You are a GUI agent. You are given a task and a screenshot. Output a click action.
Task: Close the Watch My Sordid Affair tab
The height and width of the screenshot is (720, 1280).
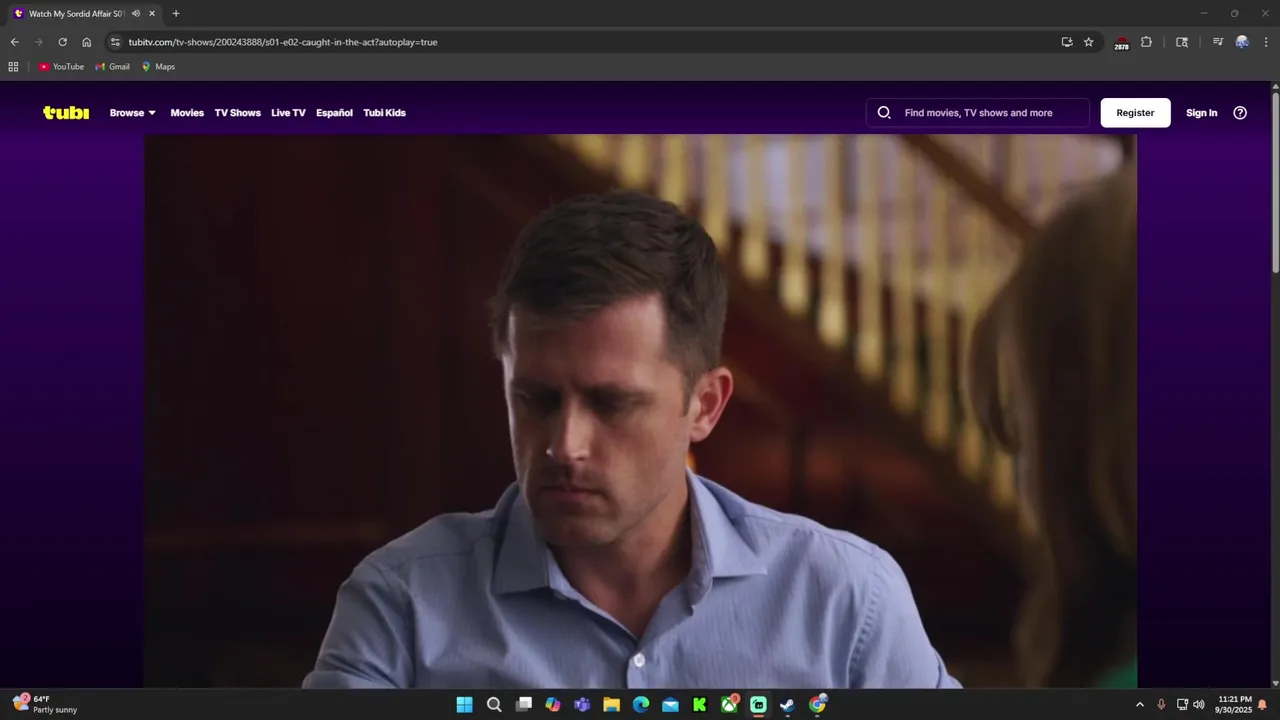[x=152, y=14]
